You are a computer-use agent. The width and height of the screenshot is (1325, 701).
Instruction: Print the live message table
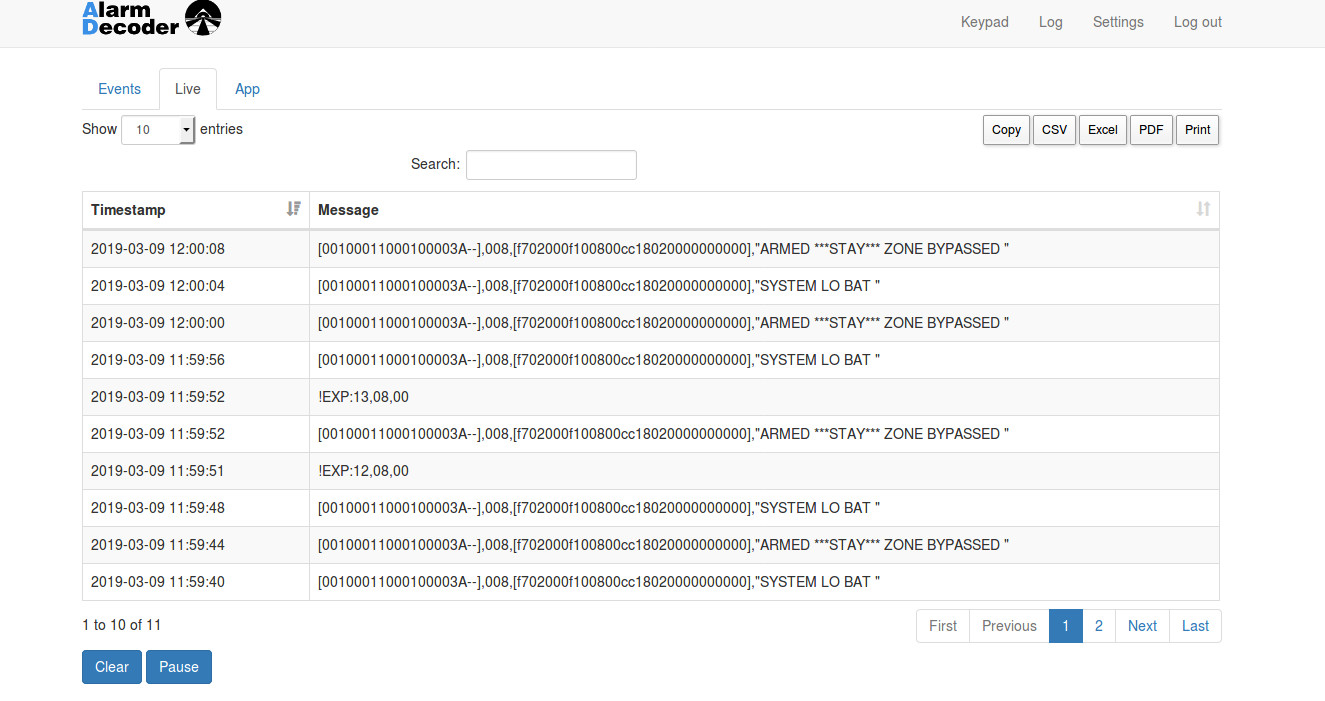[x=1197, y=130]
